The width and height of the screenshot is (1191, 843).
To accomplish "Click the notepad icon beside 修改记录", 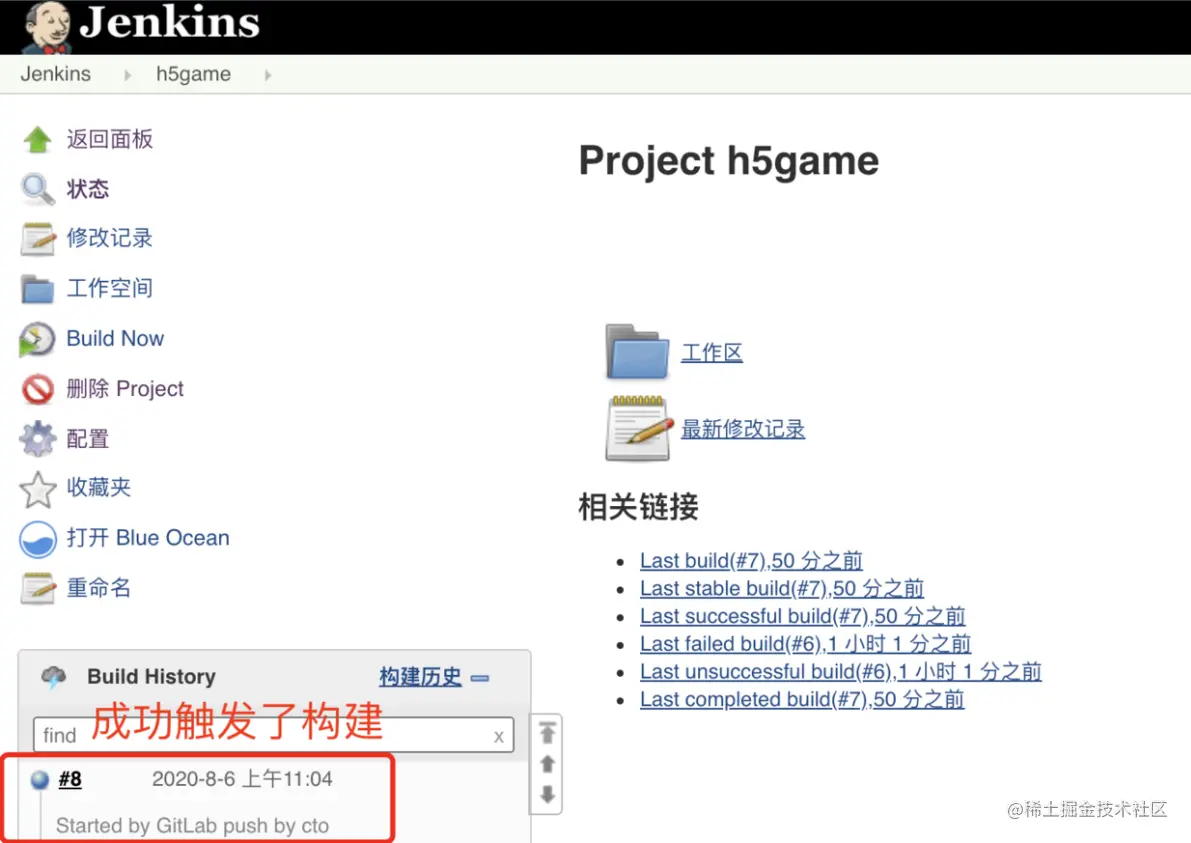I will tap(37, 238).
